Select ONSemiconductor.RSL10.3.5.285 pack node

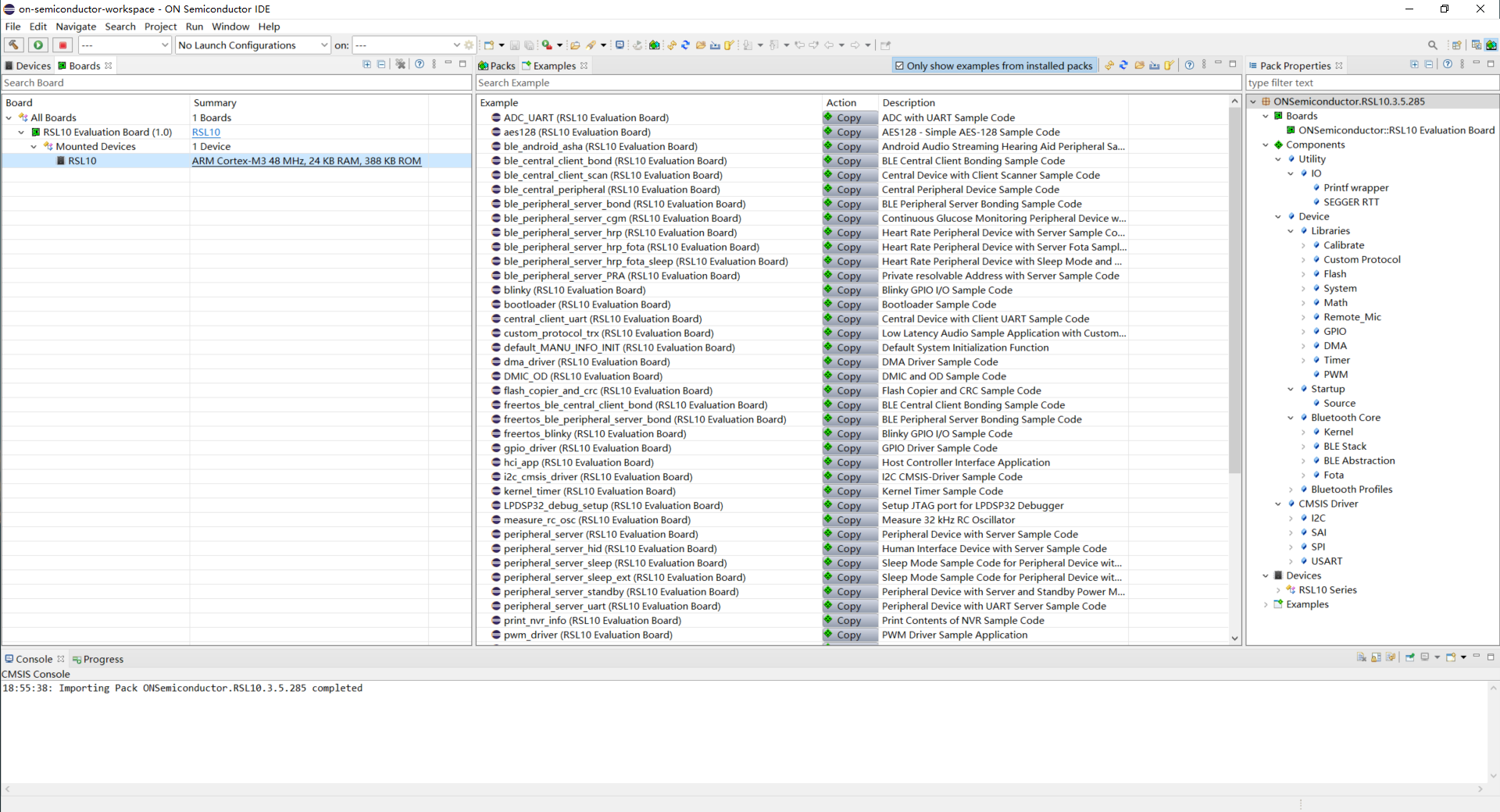point(1349,101)
